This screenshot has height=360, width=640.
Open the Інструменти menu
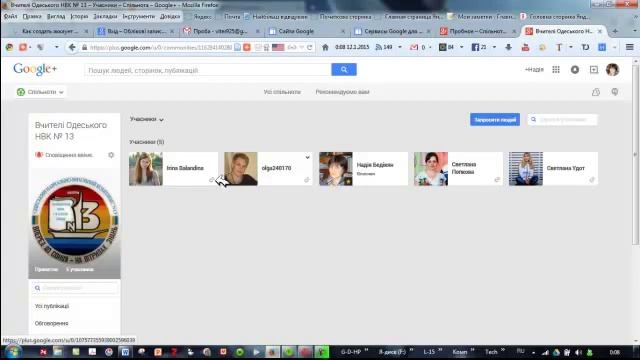[x=139, y=16]
